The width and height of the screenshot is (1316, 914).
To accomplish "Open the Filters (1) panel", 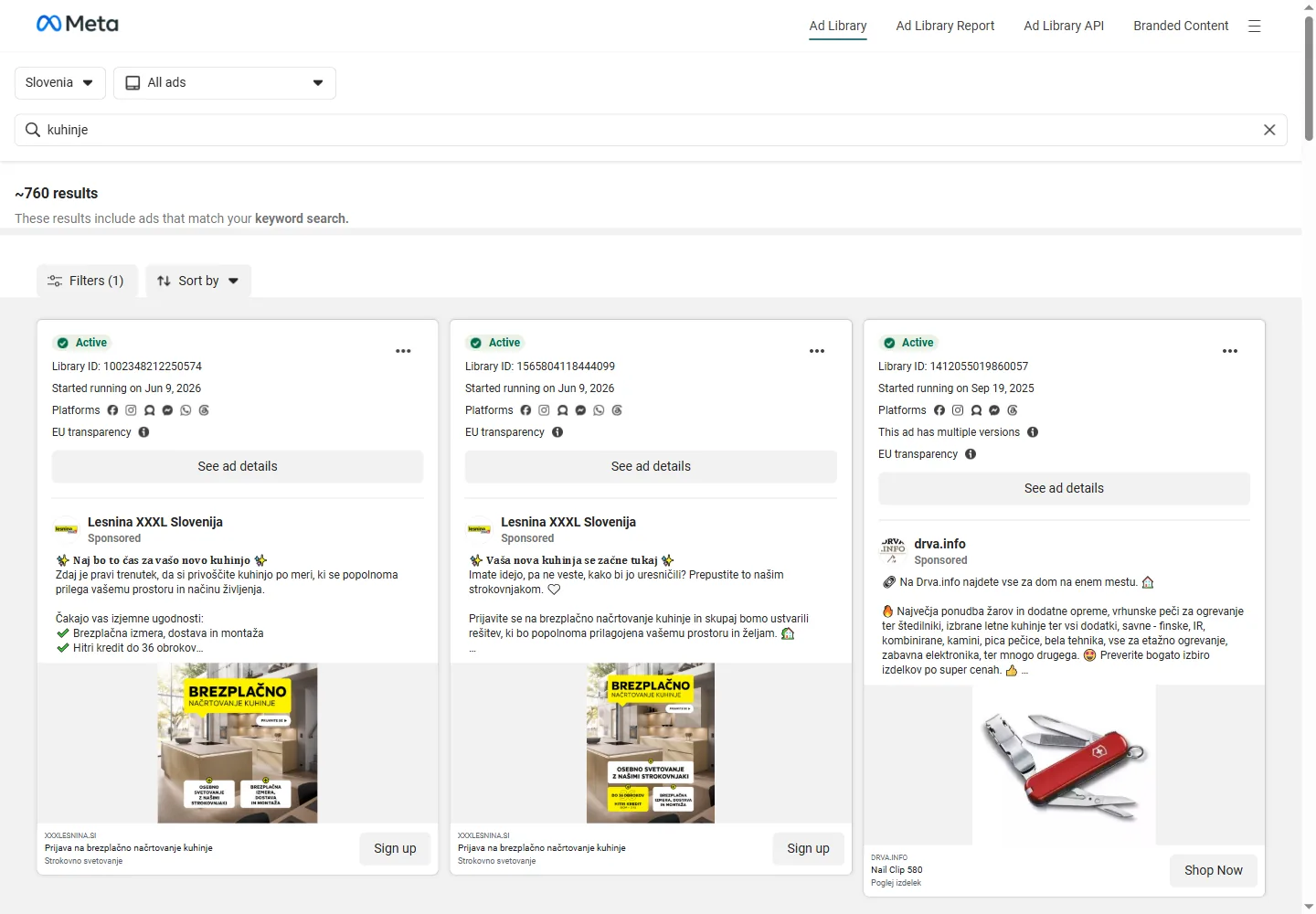I will tap(87, 281).
